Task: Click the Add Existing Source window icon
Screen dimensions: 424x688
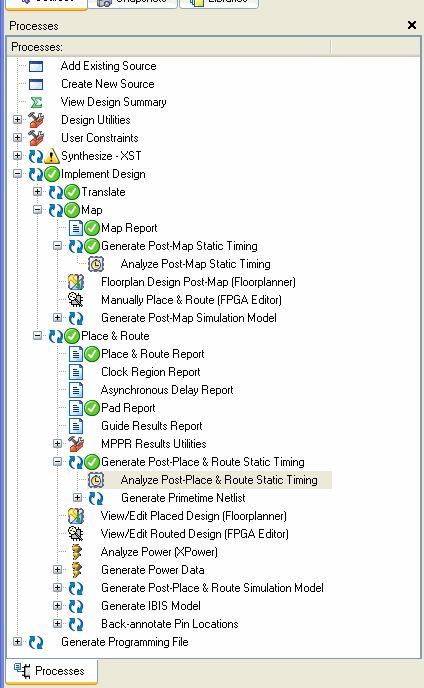Action: 36,66
